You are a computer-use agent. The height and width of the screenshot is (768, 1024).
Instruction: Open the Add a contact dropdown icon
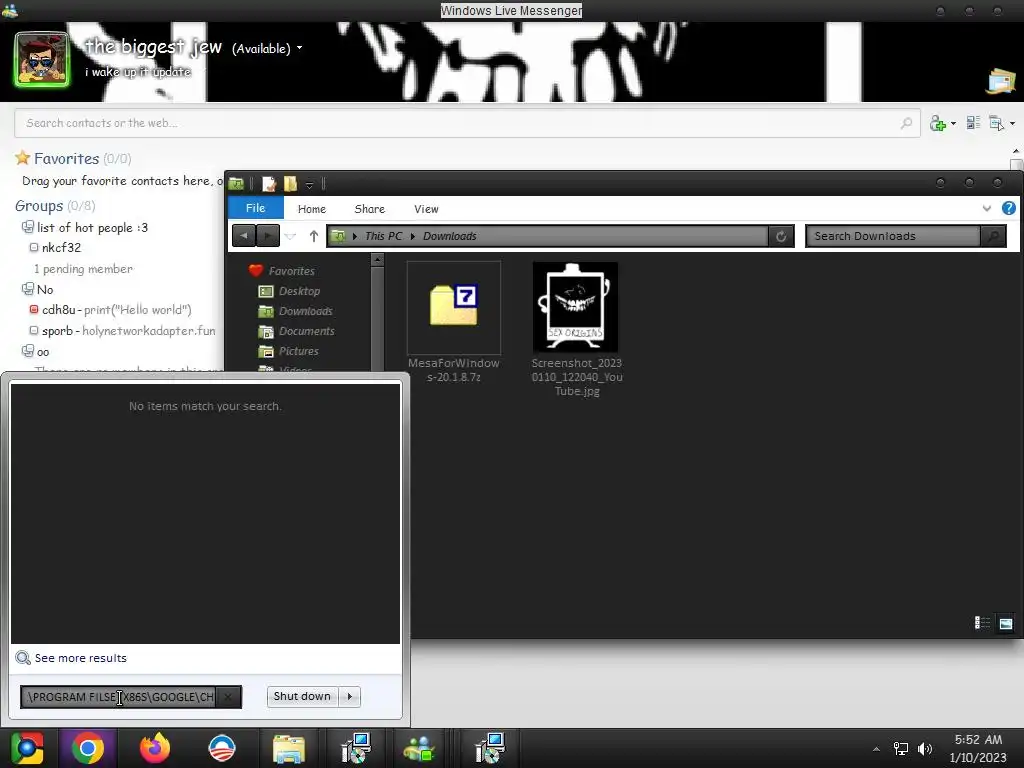[x=942, y=123]
